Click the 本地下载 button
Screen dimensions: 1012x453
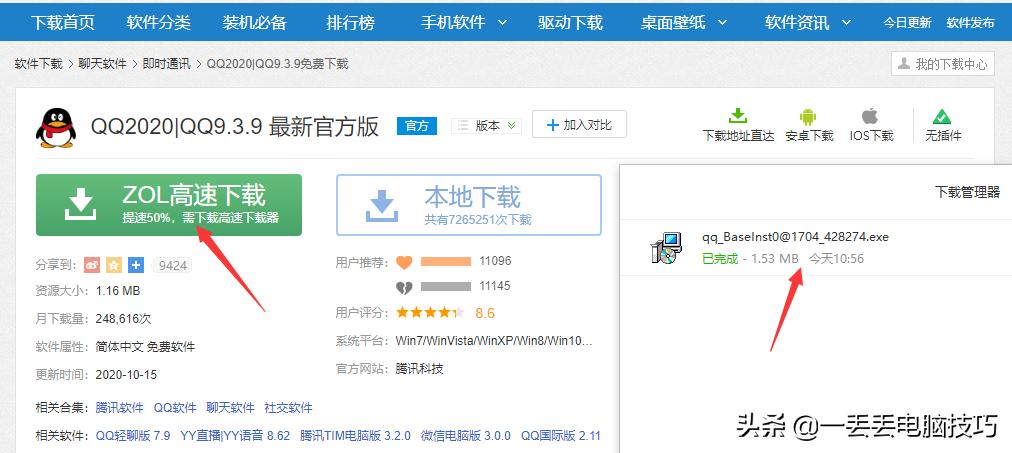point(469,205)
